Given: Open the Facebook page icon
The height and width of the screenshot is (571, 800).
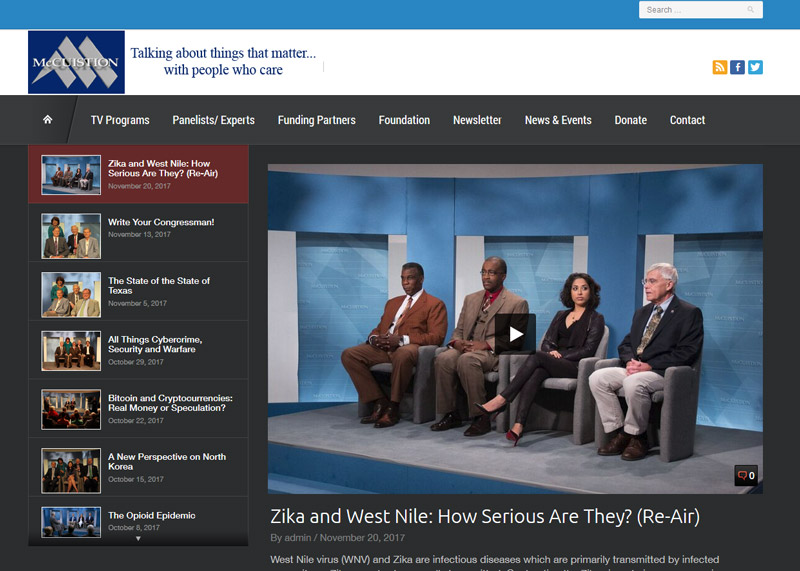Looking at the screenshot, I should click(x=737, y=67).
